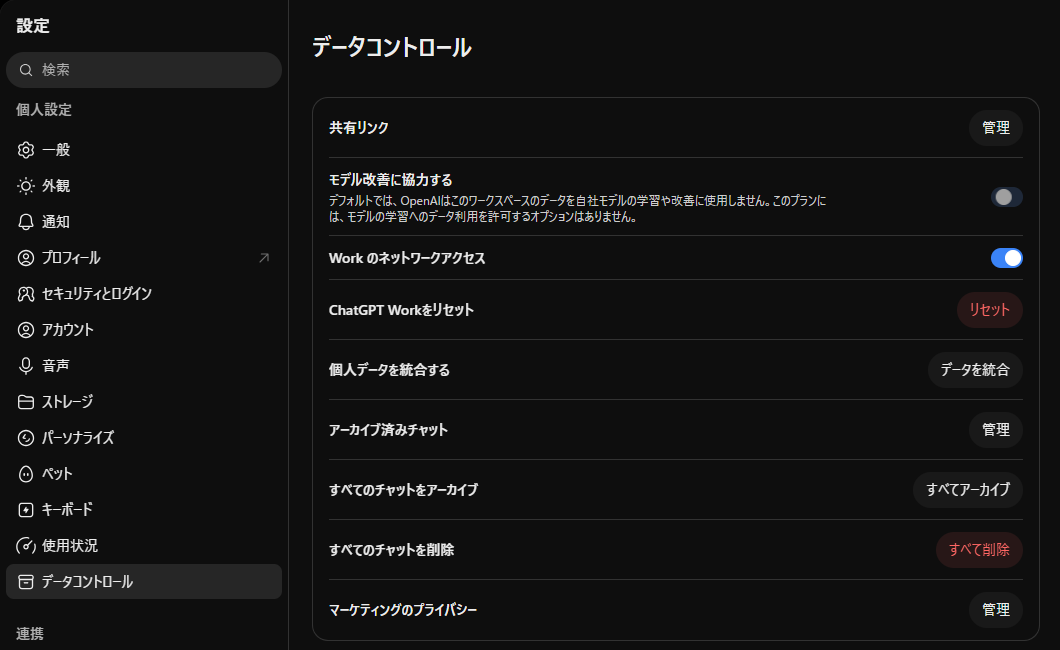Open 使用状況 settings section
This screenshot has width=1060, height=650.
pyautogui.click(x=143, y=545)
